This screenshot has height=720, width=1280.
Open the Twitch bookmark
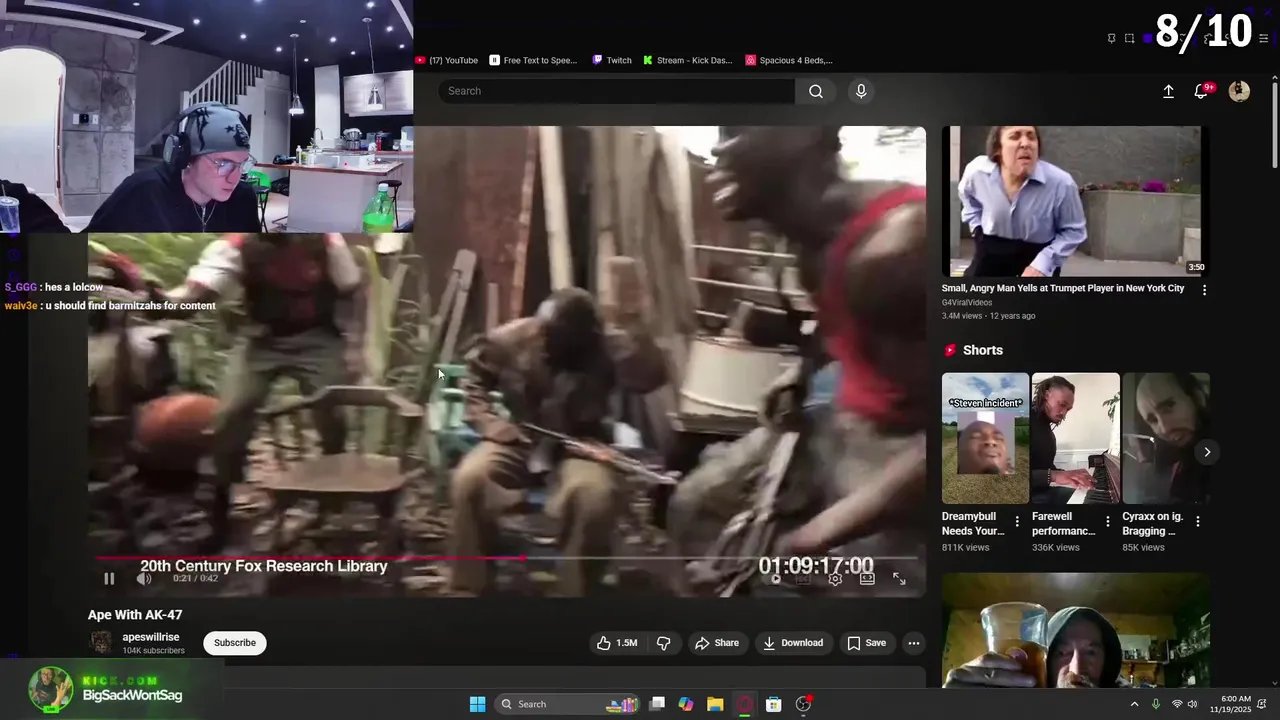612,60
